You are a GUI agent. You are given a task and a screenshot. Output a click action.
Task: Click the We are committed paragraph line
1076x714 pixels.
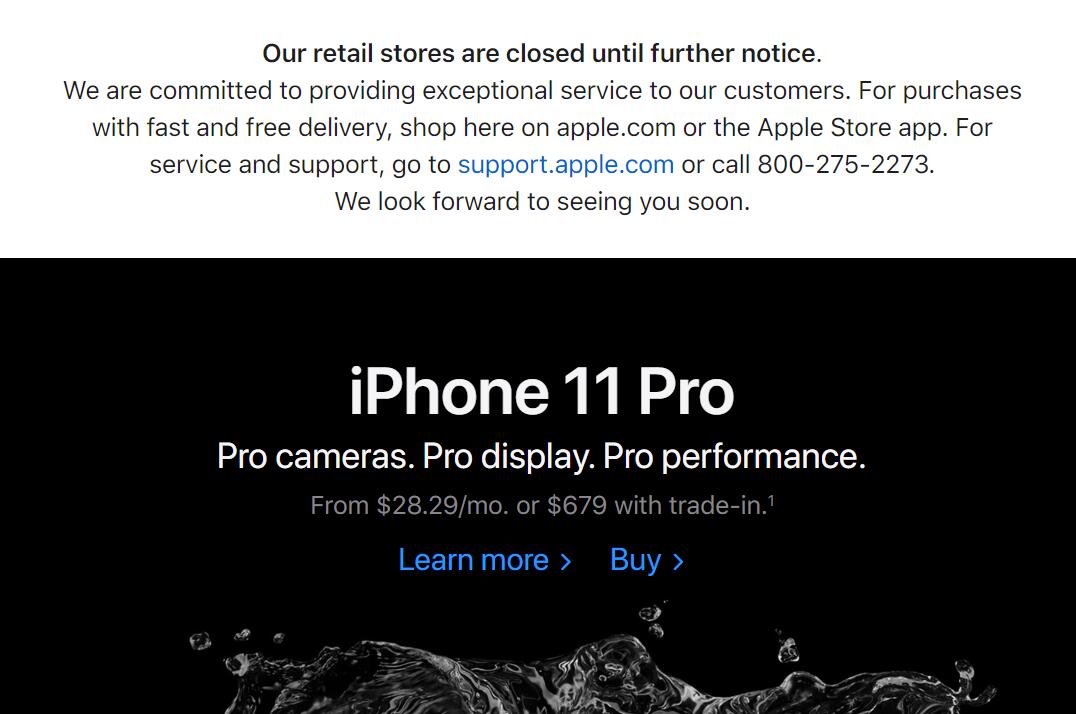point(542,91)
